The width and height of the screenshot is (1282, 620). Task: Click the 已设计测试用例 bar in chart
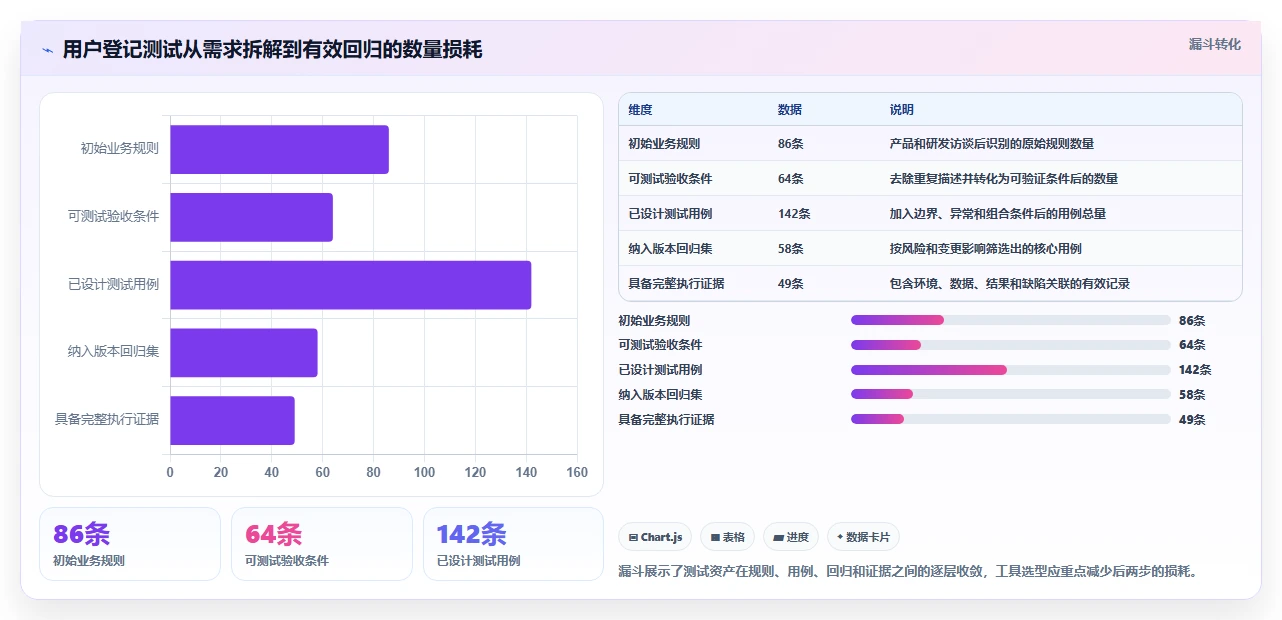[x=350, y=285]
